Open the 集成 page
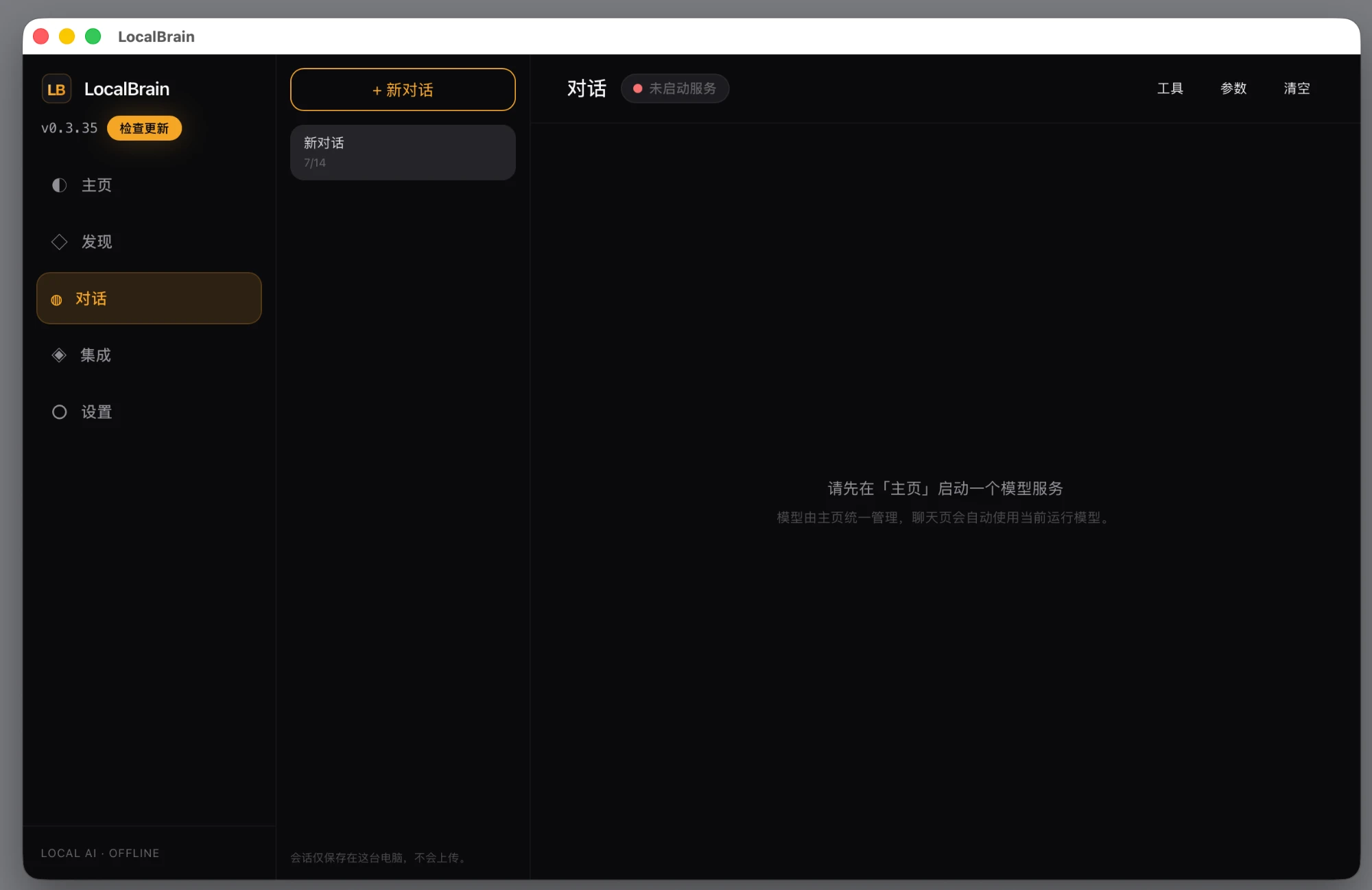This screenshot has height=890, width=1372. coord(149,355)
